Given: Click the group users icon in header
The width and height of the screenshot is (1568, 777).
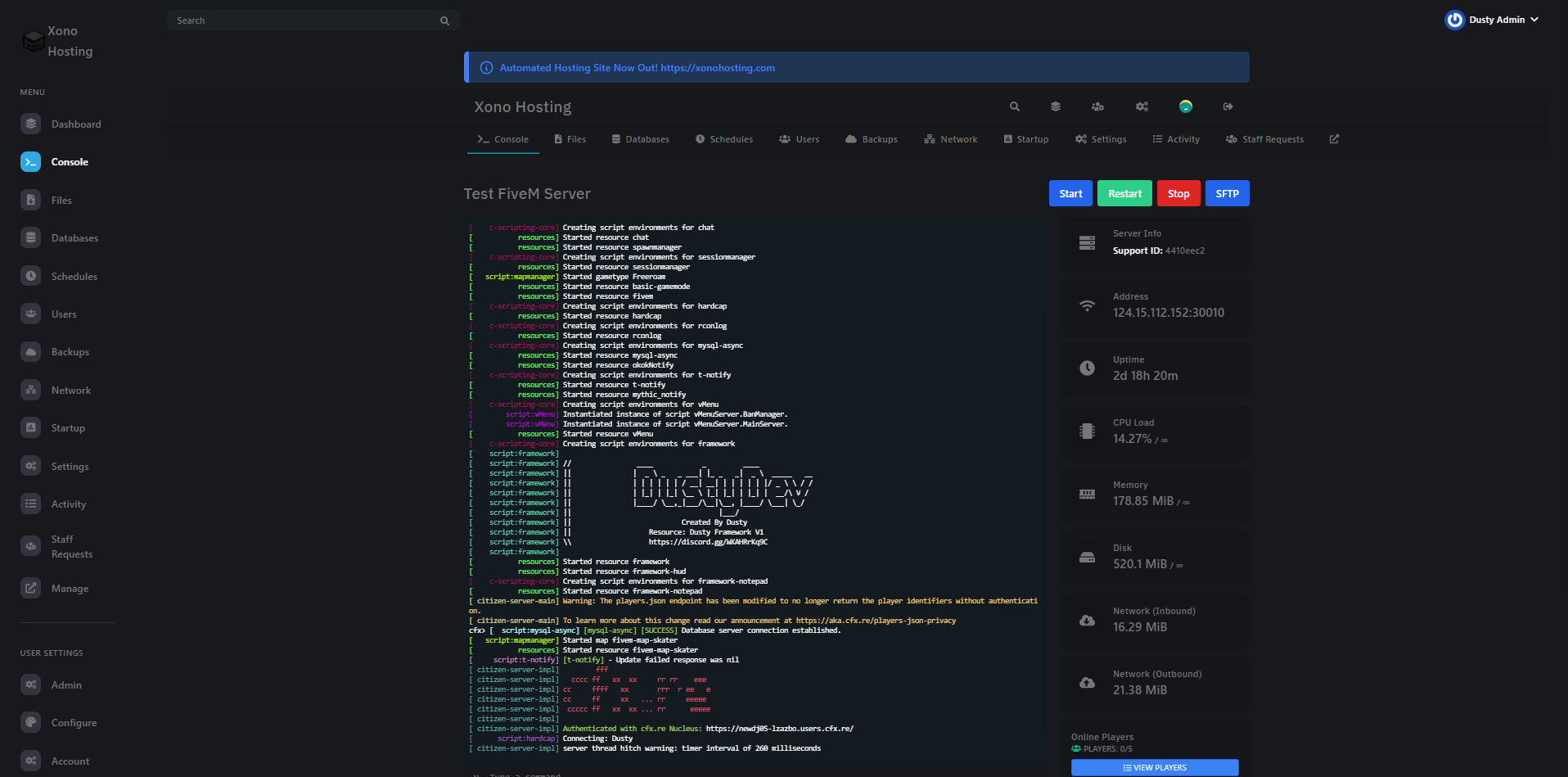Looking at the screenshot, I should point(1097,106).
